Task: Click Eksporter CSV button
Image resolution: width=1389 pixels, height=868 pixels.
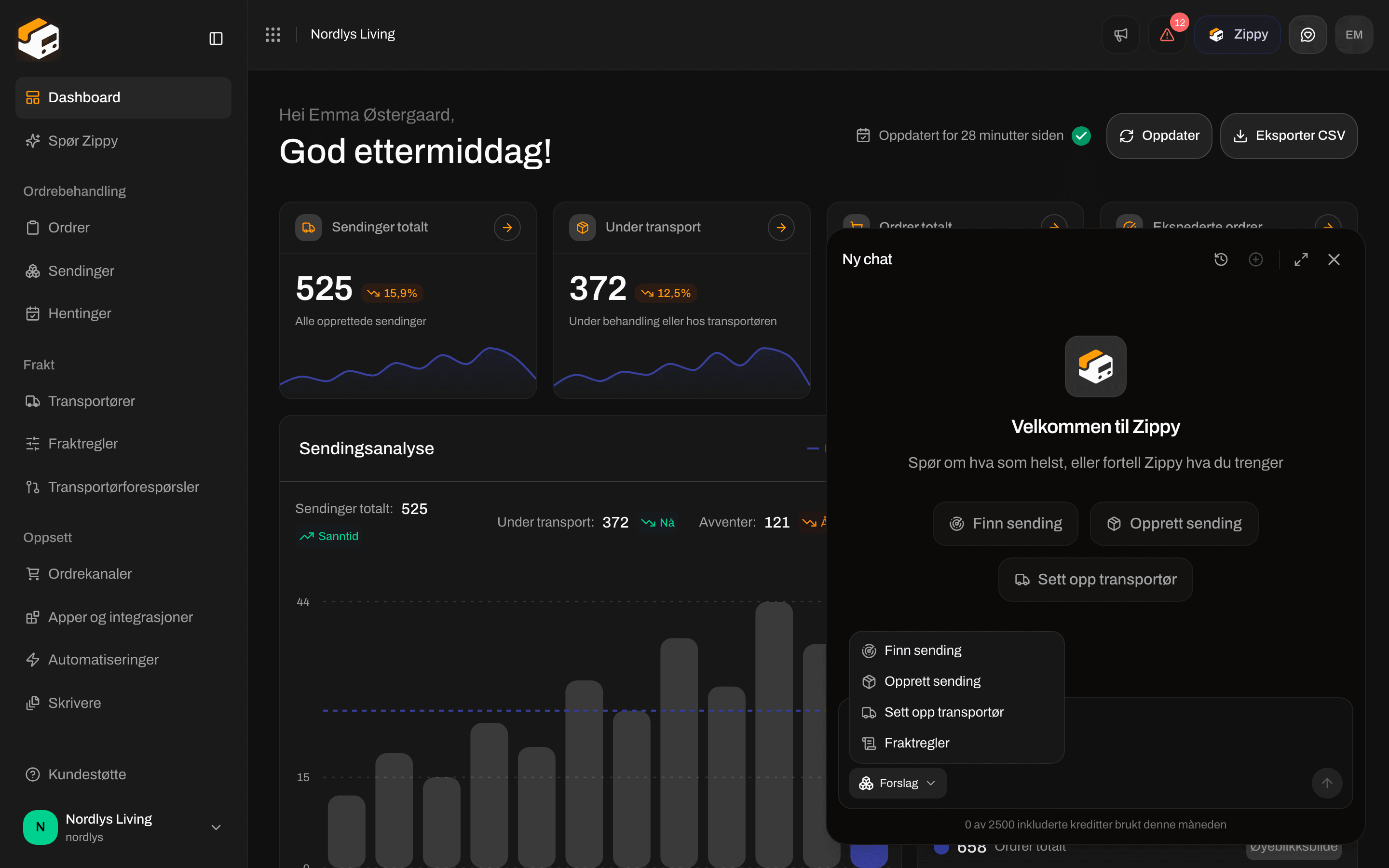Action: pyautogui.click(x=1289, y=136)
